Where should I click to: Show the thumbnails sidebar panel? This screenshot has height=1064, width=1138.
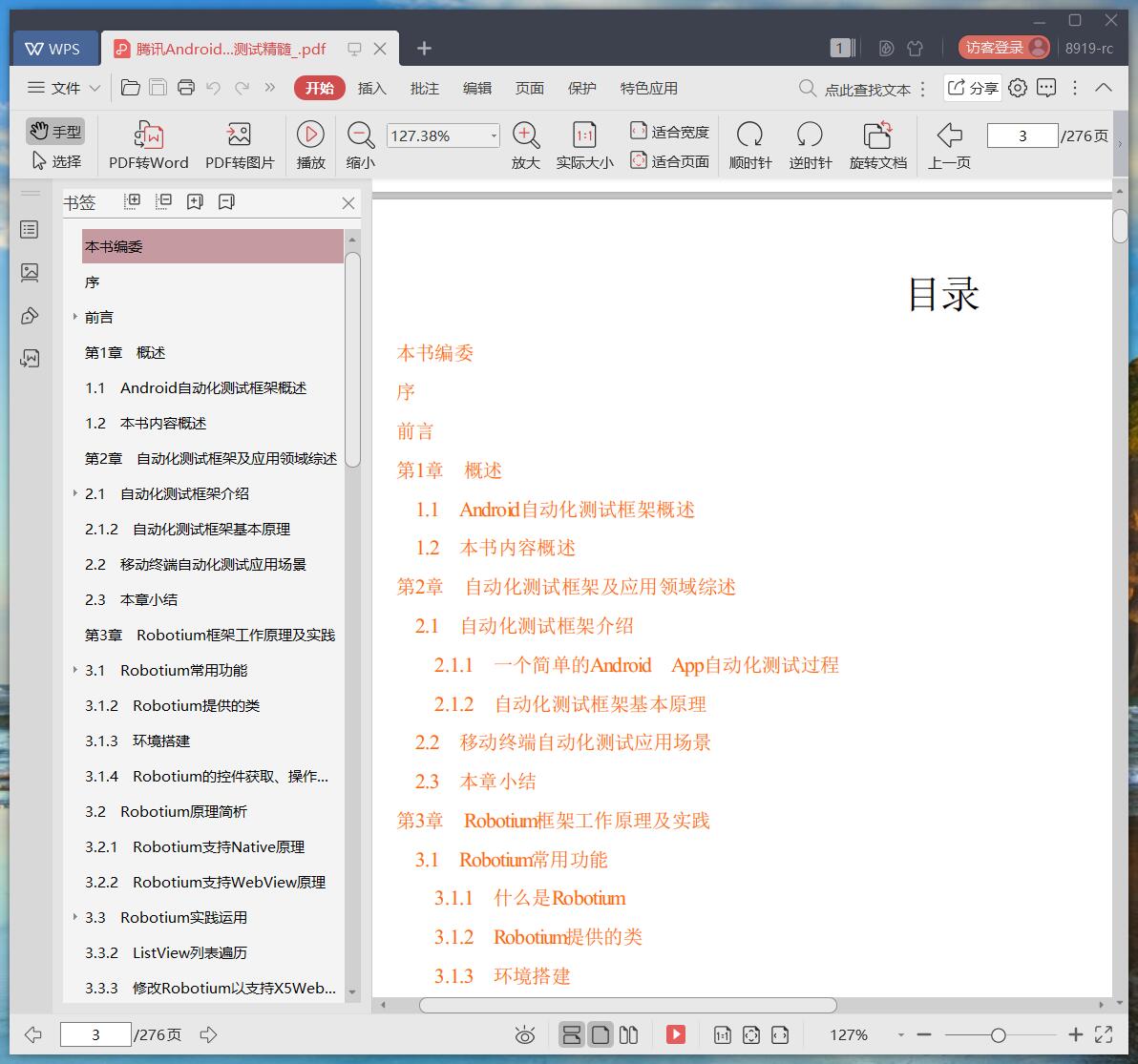pyautogui.click(x=30, y=273)
